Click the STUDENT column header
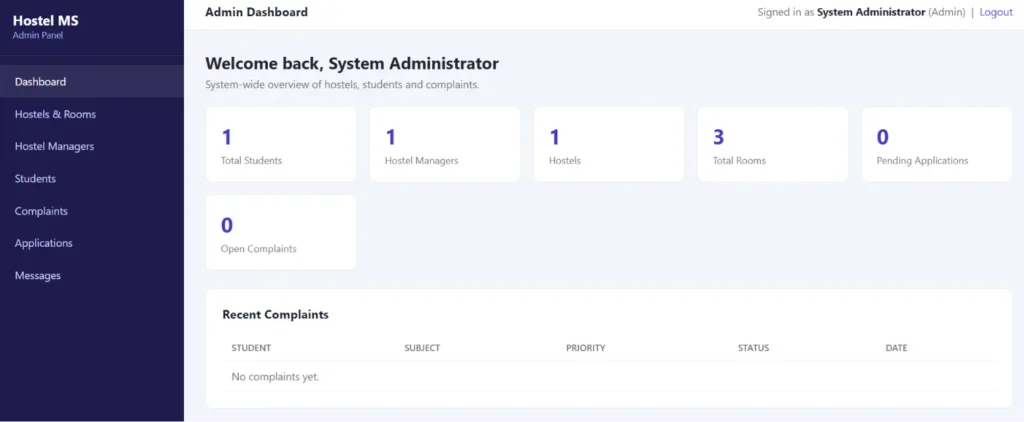This screenshot has height=422, width=1024. [x=251, y=348]
